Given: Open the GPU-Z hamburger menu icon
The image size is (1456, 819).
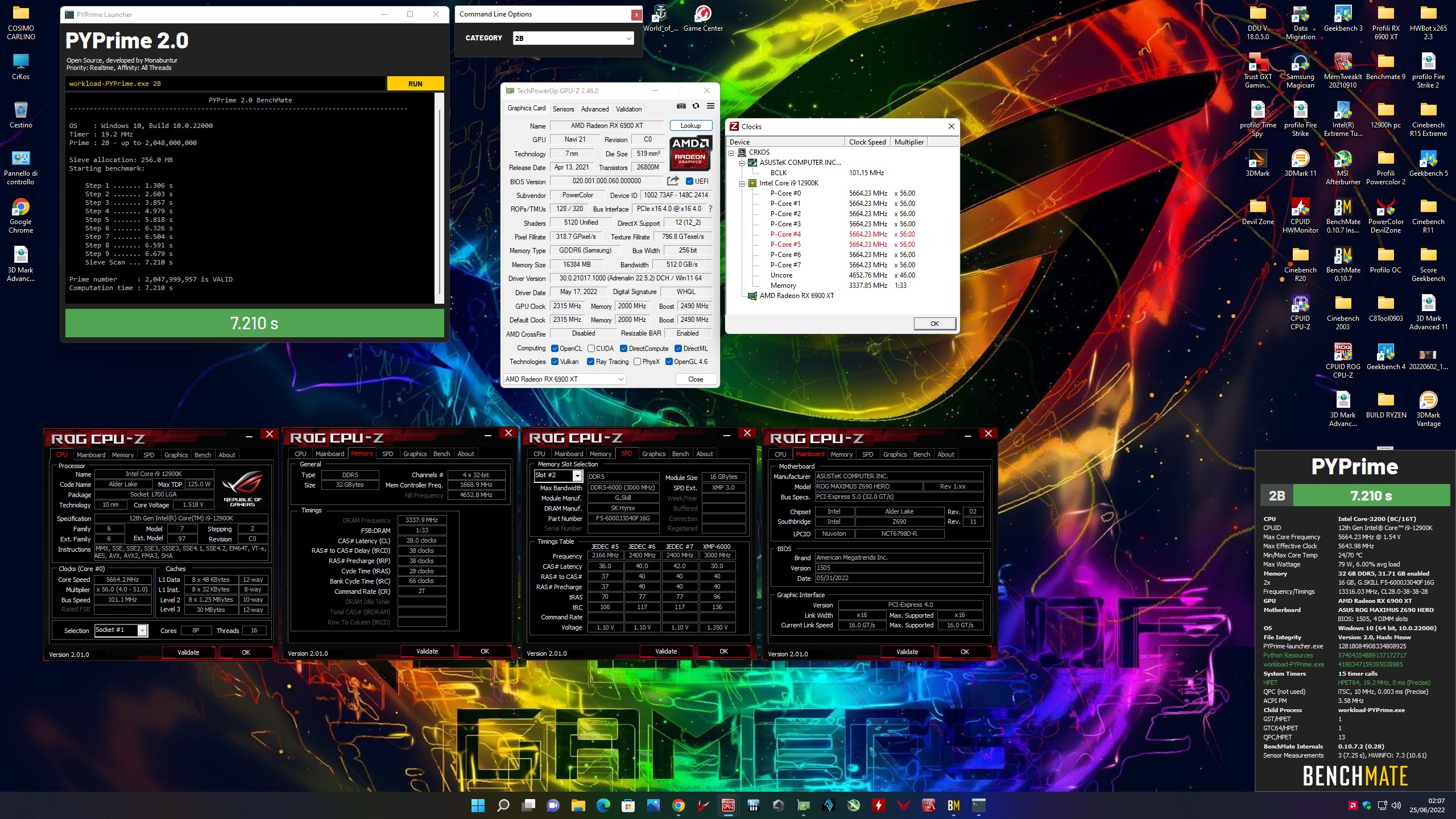Looking at the screenshot, I should click(710, 106).
